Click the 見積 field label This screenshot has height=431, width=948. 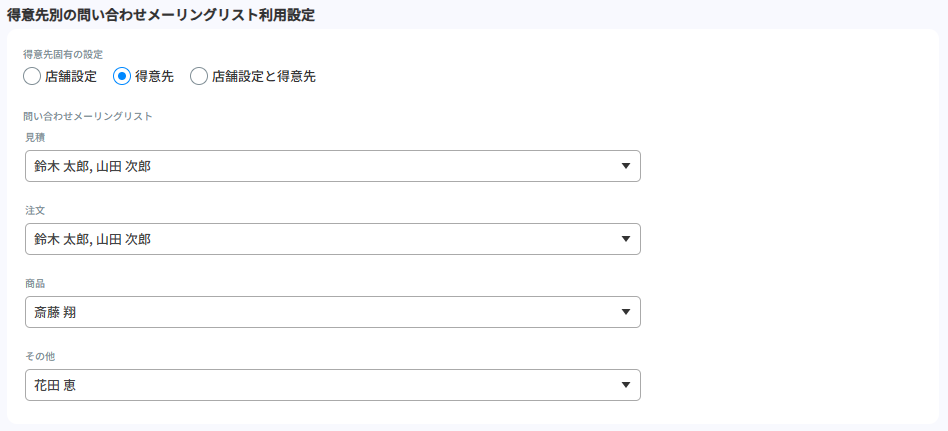35,137
